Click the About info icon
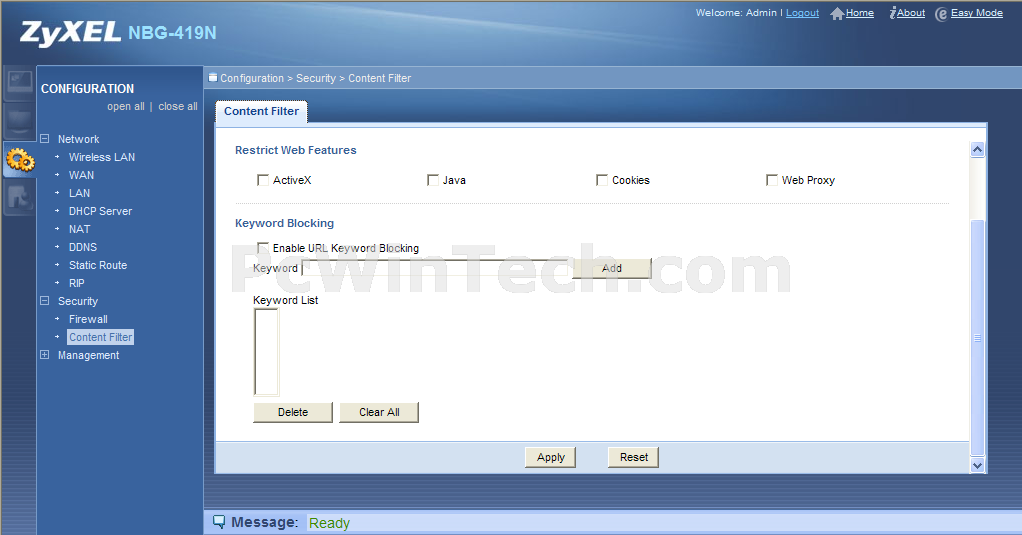Viewport: 1022px width, 535px height. tap(892, 13)
